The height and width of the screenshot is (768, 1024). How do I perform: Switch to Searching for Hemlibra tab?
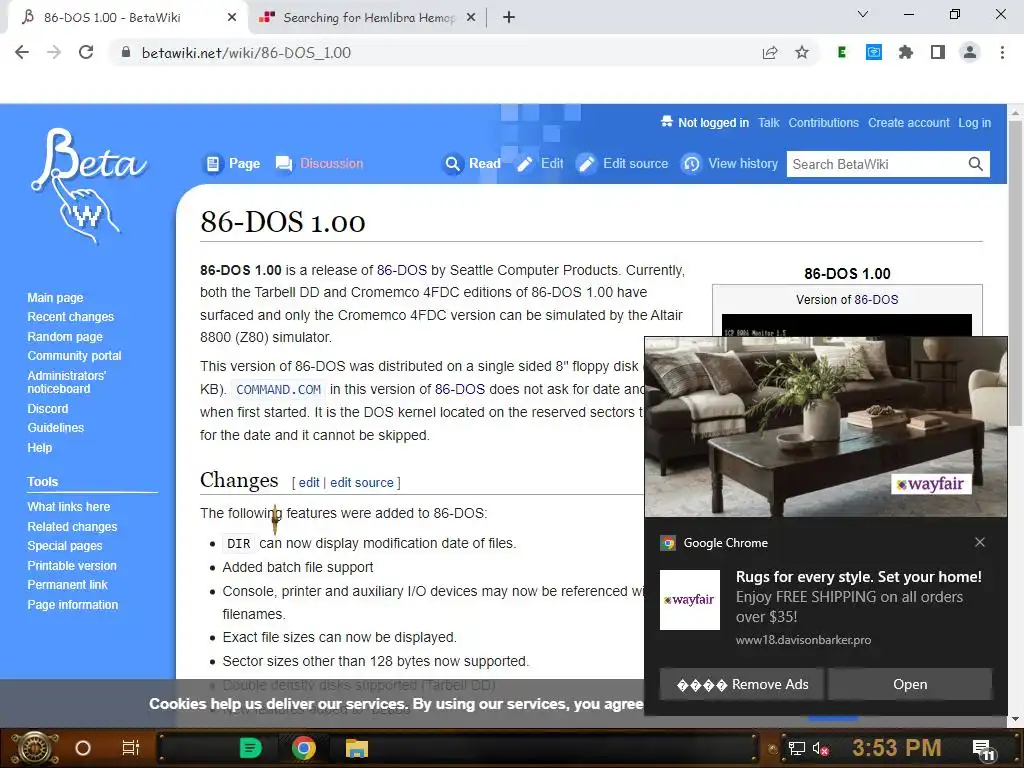pyautogui.click(x=369, y=18)
